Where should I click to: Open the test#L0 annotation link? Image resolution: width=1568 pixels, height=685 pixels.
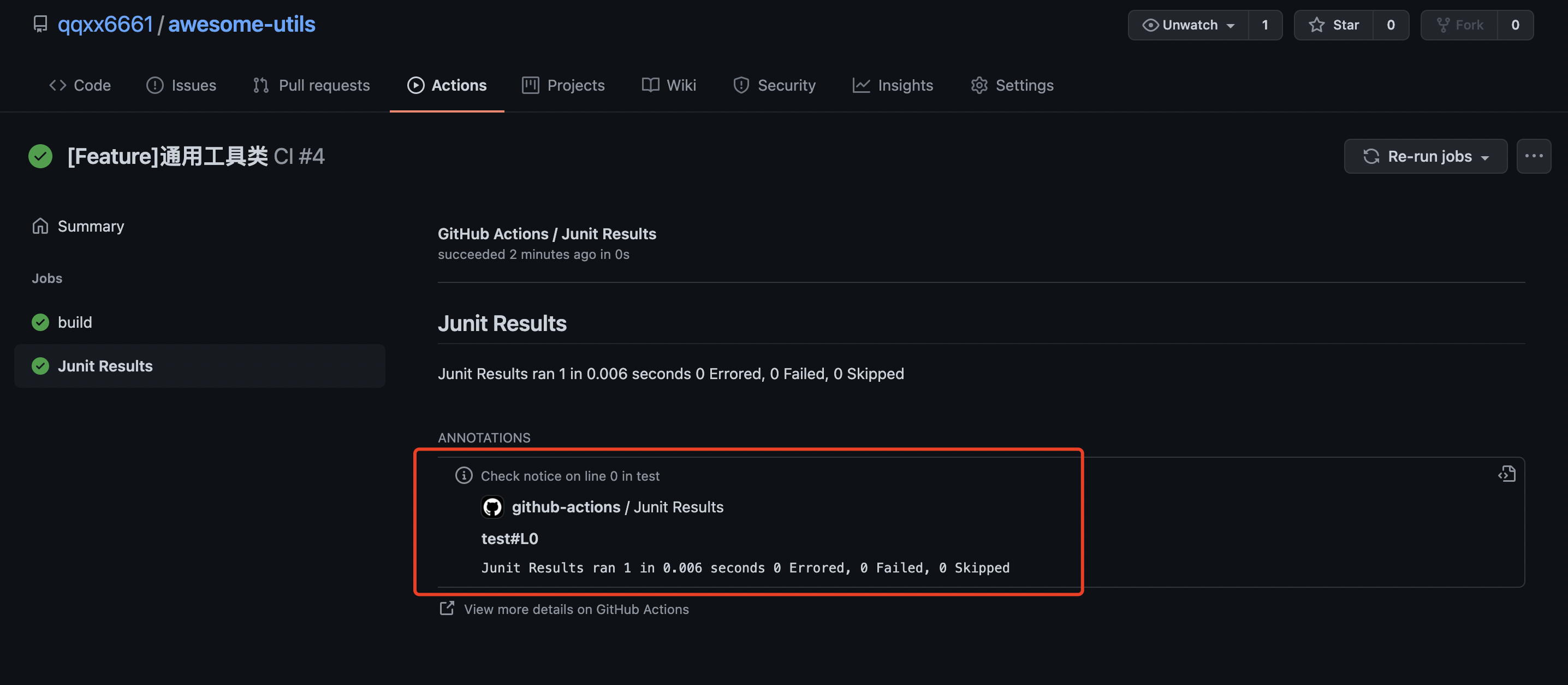(509, 539)
